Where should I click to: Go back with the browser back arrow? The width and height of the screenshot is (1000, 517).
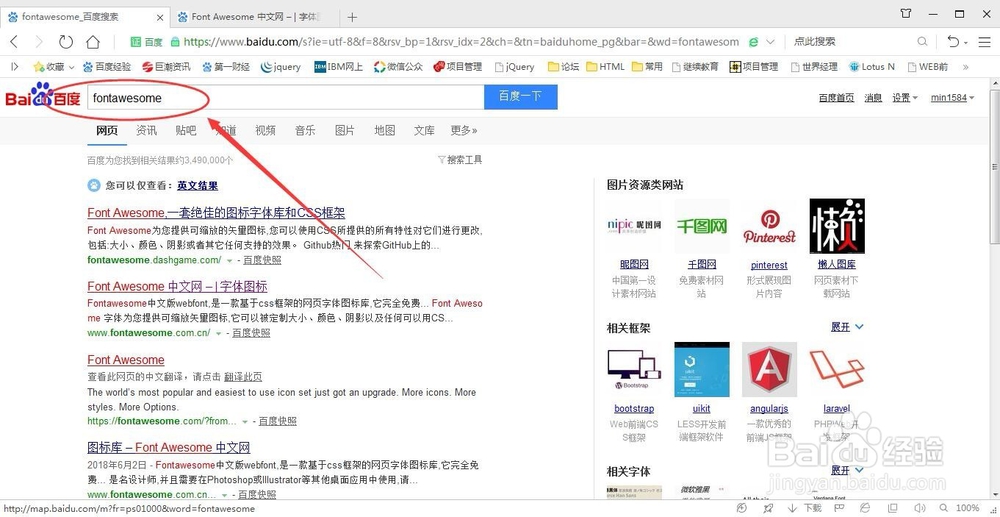[x=14, y=42]
